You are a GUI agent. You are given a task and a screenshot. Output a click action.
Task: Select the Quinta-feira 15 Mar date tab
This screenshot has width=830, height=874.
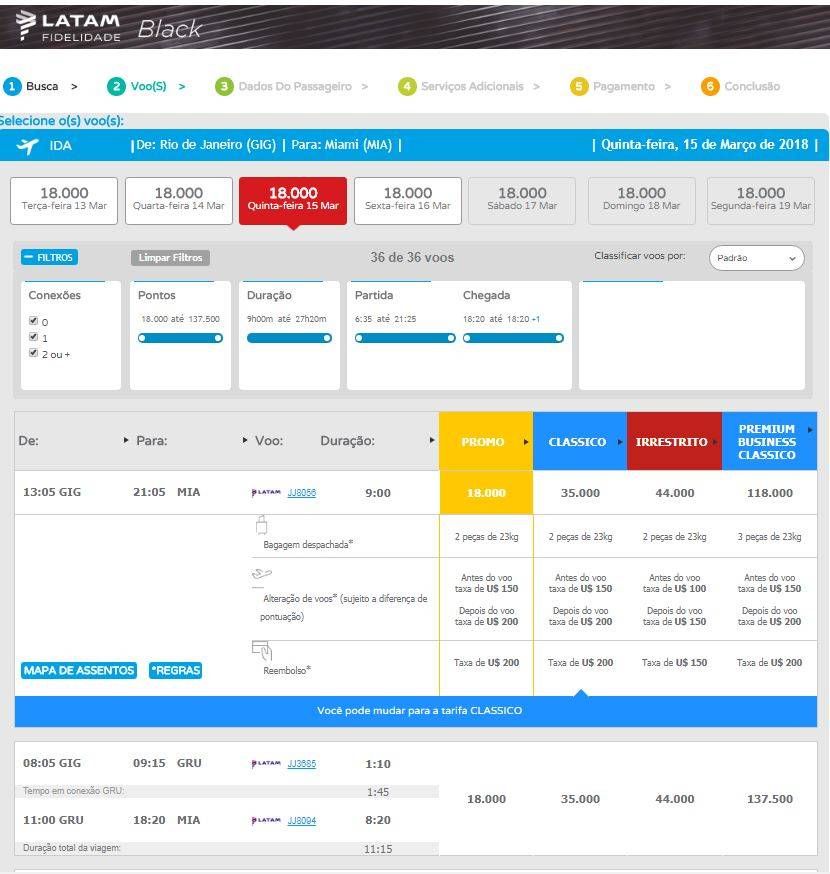[x=293, y=201]
